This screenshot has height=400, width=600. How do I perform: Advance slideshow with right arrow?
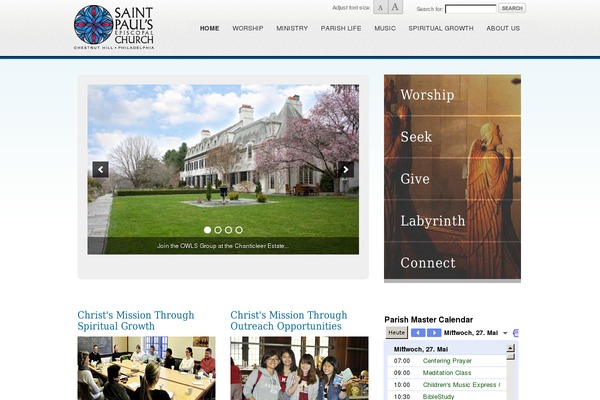(346, 169)
